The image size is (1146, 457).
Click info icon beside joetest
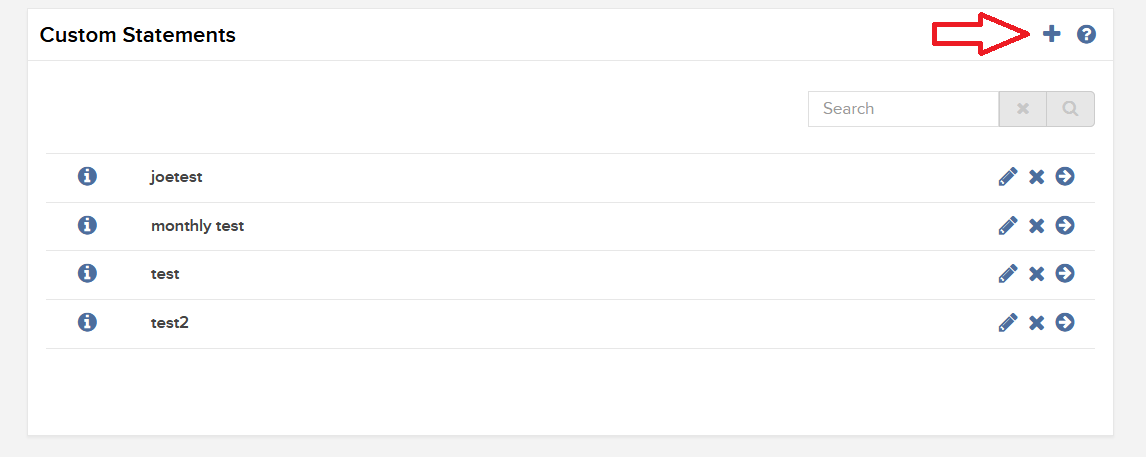pos(87,176)
